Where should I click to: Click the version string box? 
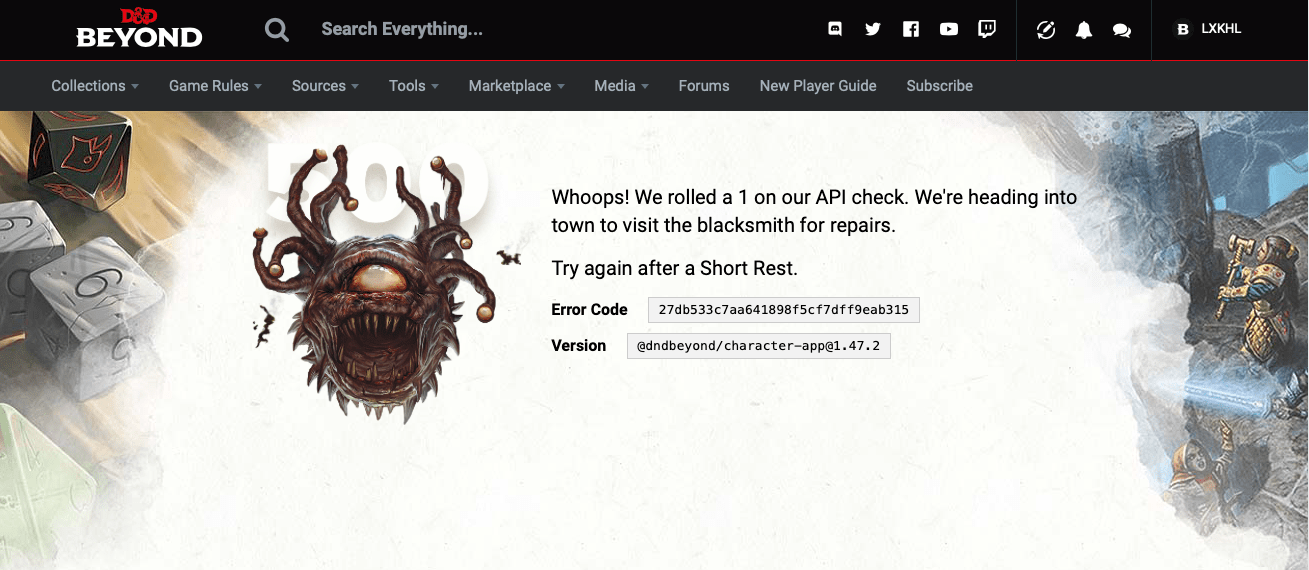coord(759,346)
